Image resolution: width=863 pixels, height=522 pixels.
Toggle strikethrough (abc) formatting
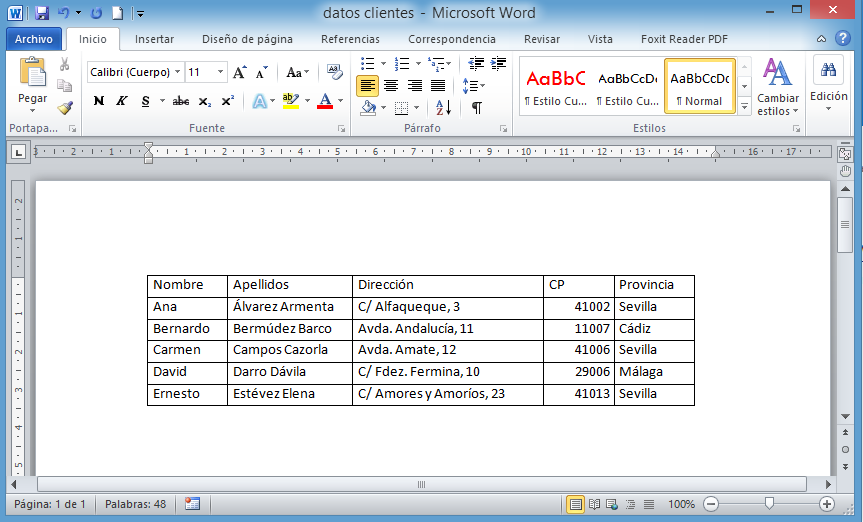pyautogui.click(x=181, y=101)
